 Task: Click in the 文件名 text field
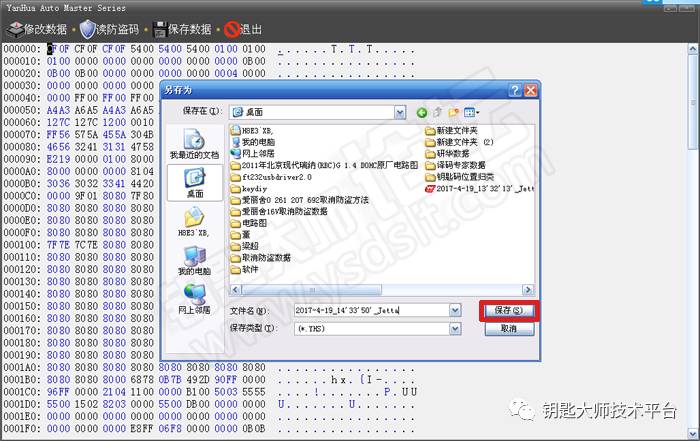coord(370,311)
